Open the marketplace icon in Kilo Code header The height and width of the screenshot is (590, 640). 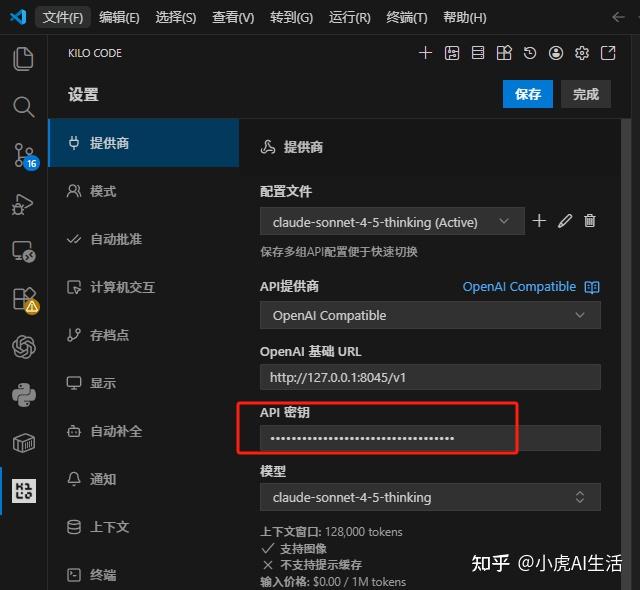click(504, 53)
